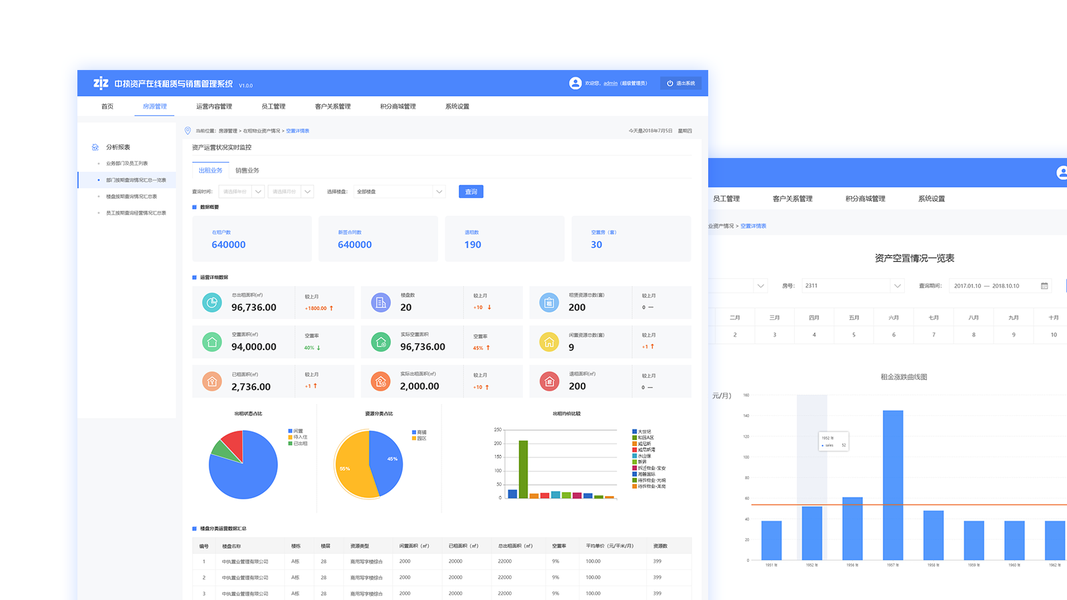Screen dimensions: 1067x600
Task: Open the 首页 navigation tab
Action: pos(108,107)
